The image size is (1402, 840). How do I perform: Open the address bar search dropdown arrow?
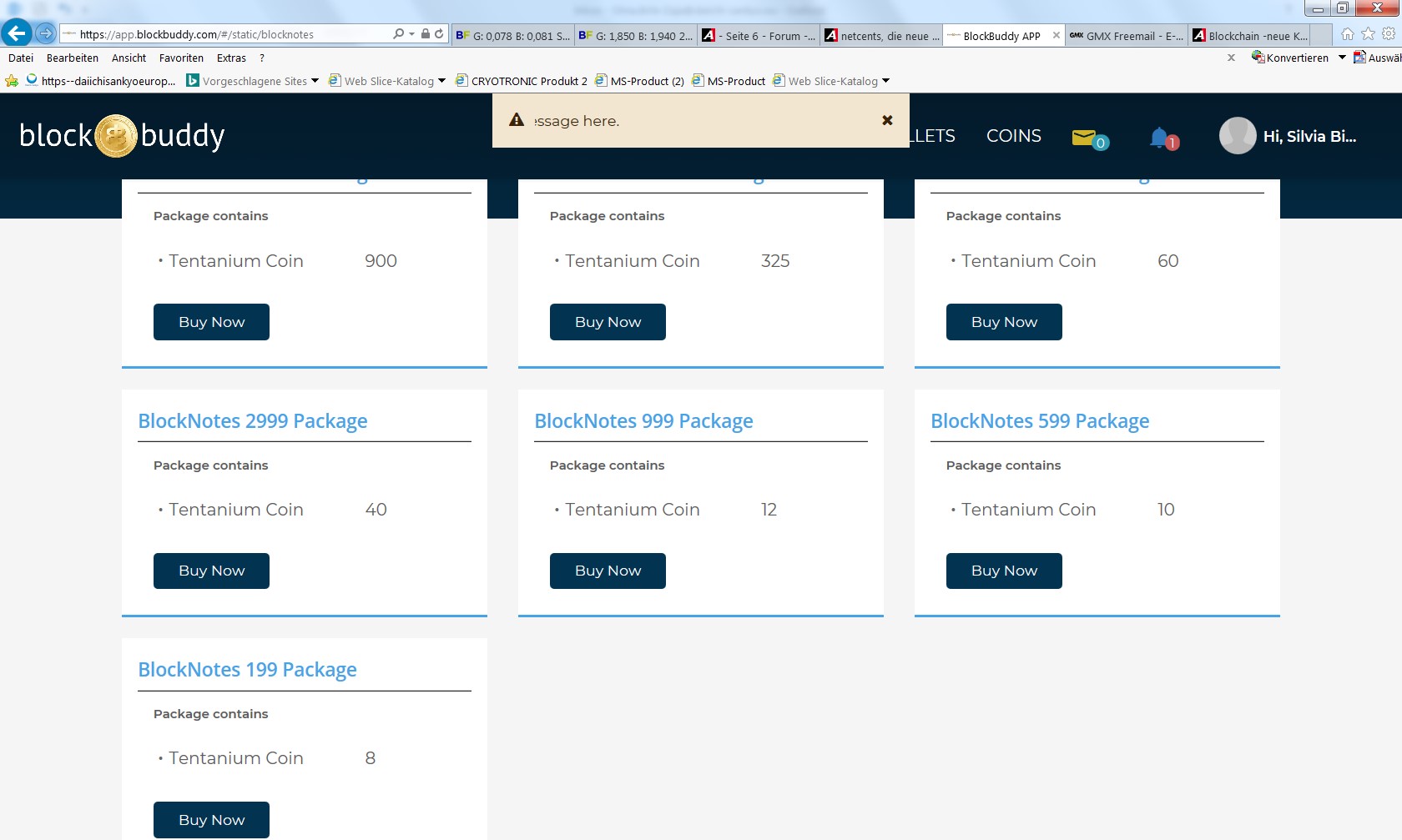411,34
